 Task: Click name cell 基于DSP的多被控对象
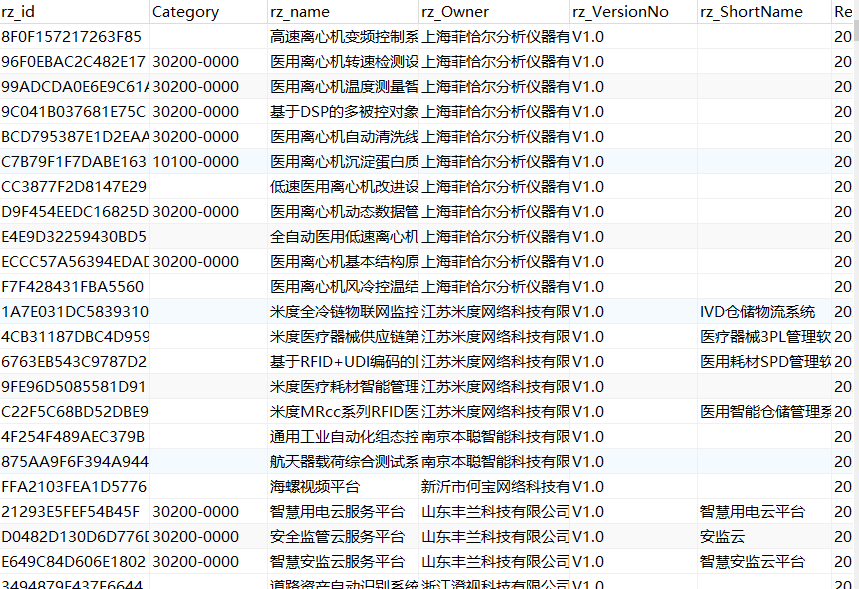click(x=343, y=112)
